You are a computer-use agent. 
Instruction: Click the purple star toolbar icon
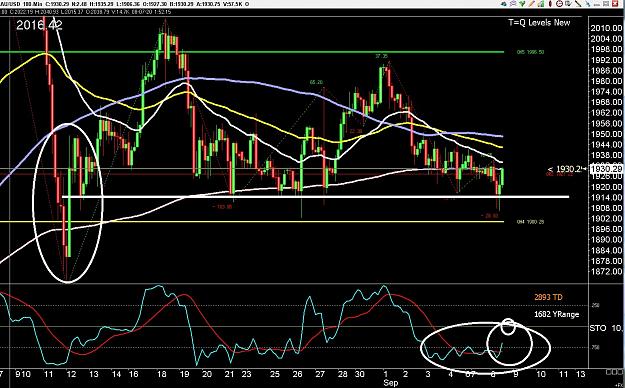tap(513, 4)
